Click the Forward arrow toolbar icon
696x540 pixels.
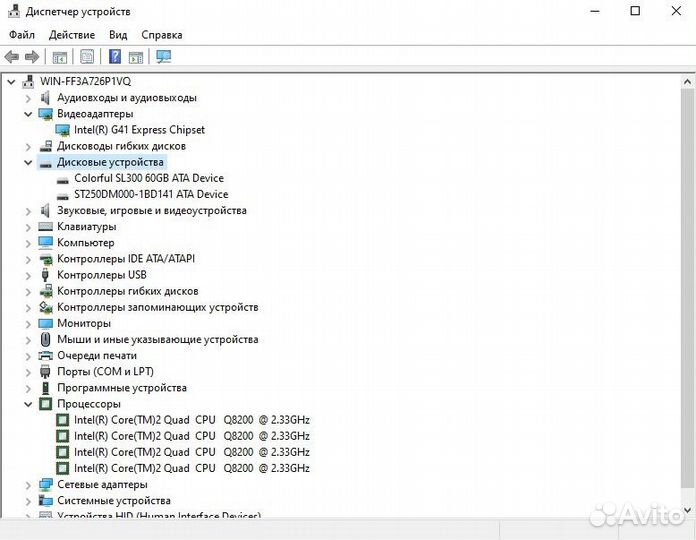32,57
